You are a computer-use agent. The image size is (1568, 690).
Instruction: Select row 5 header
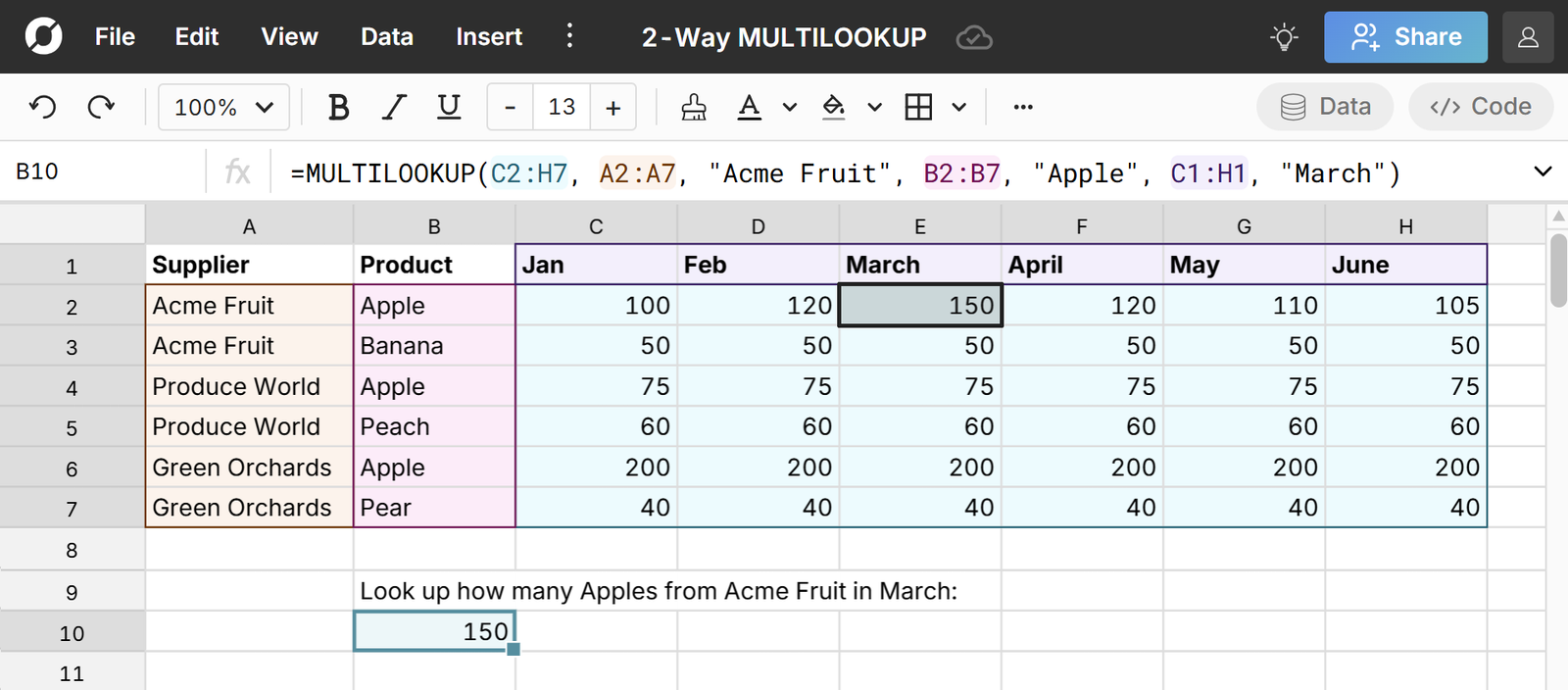(73, 427)
